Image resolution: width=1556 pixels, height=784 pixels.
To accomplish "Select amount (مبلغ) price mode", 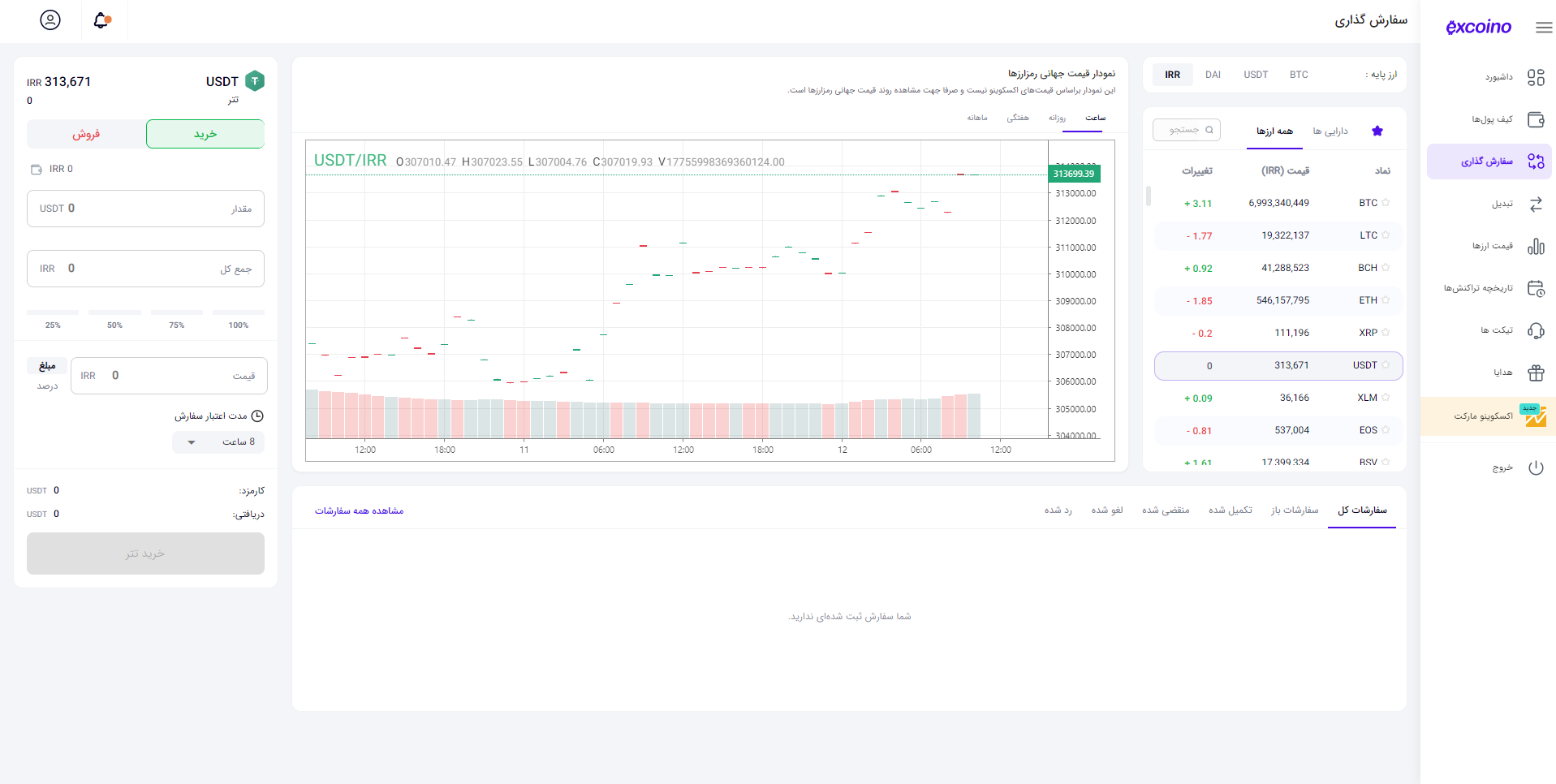I will 47,366.
